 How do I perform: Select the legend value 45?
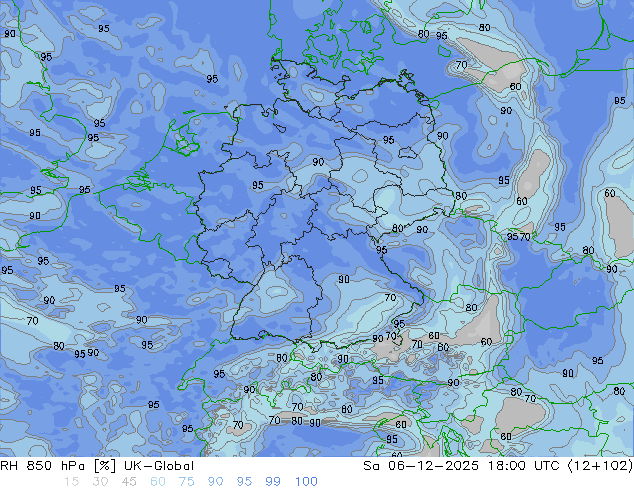point(129,482)
